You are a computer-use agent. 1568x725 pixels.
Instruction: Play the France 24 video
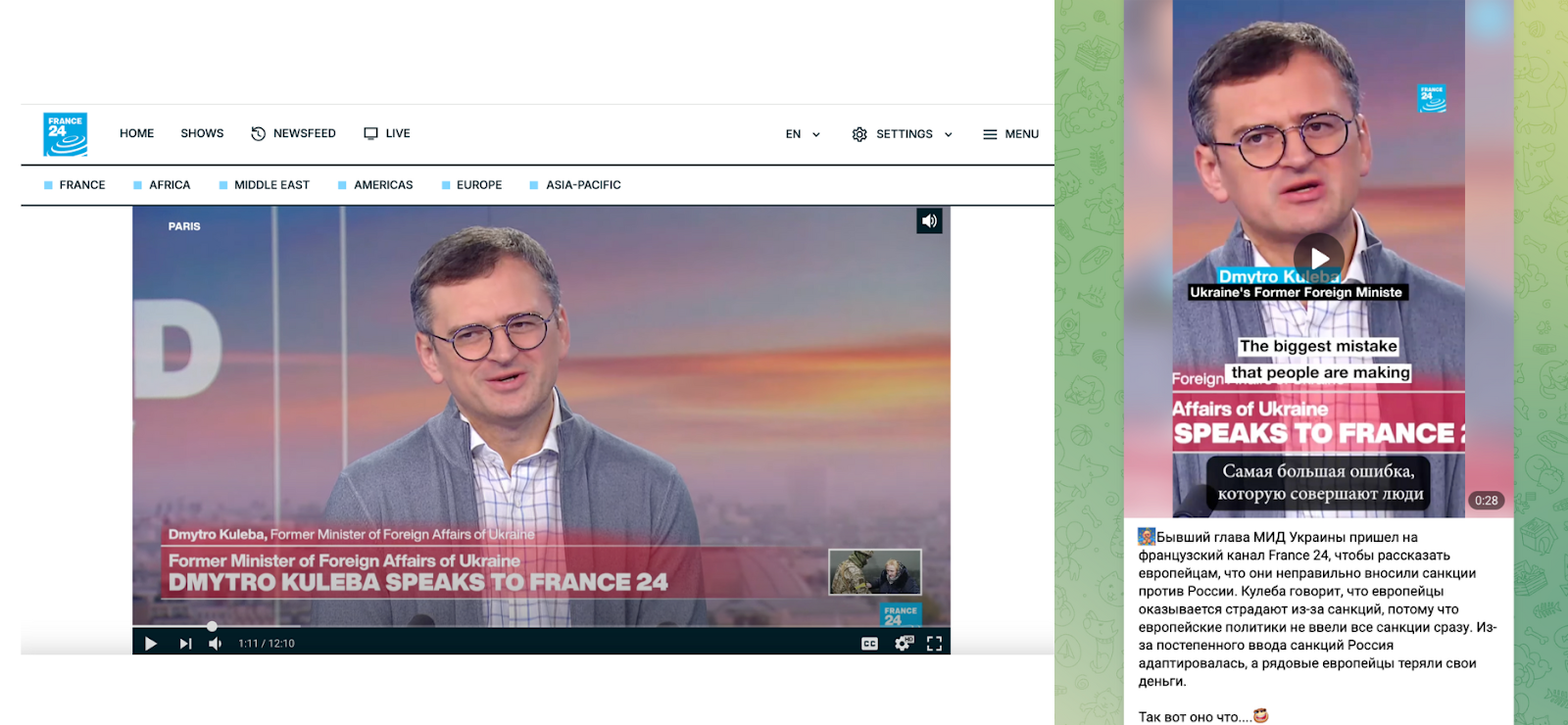[151, 644]
